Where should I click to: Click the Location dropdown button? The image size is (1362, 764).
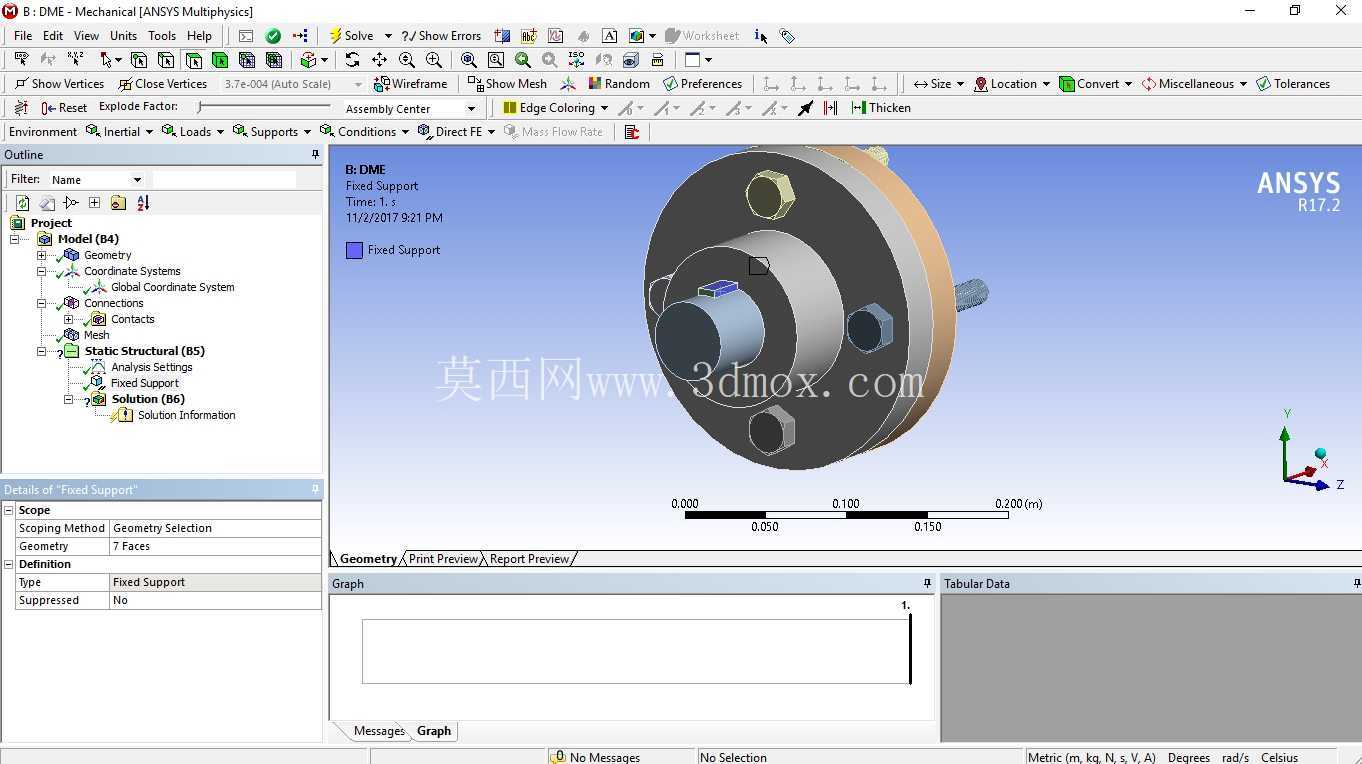[x=1012, y=84]
